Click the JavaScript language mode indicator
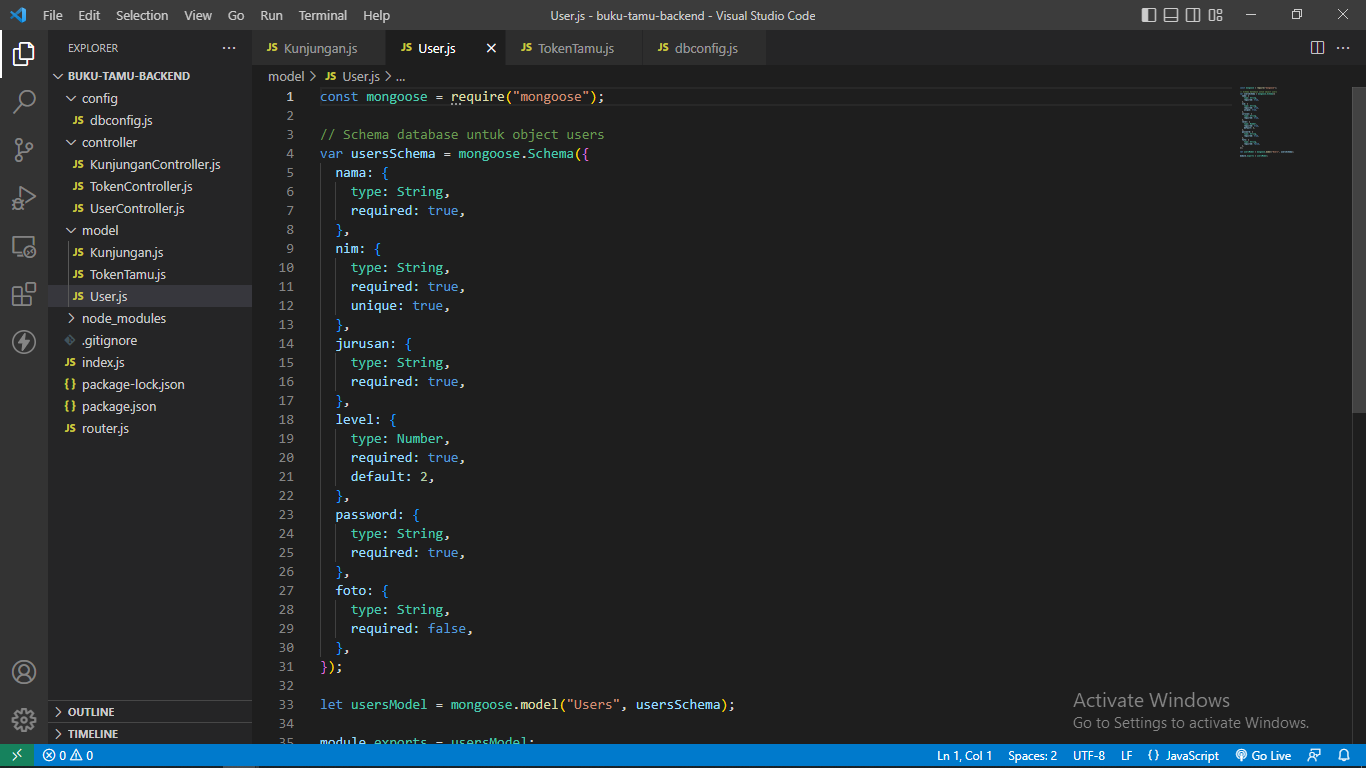This screenshot has height=768, width=1366. (x=1184, y=756)
